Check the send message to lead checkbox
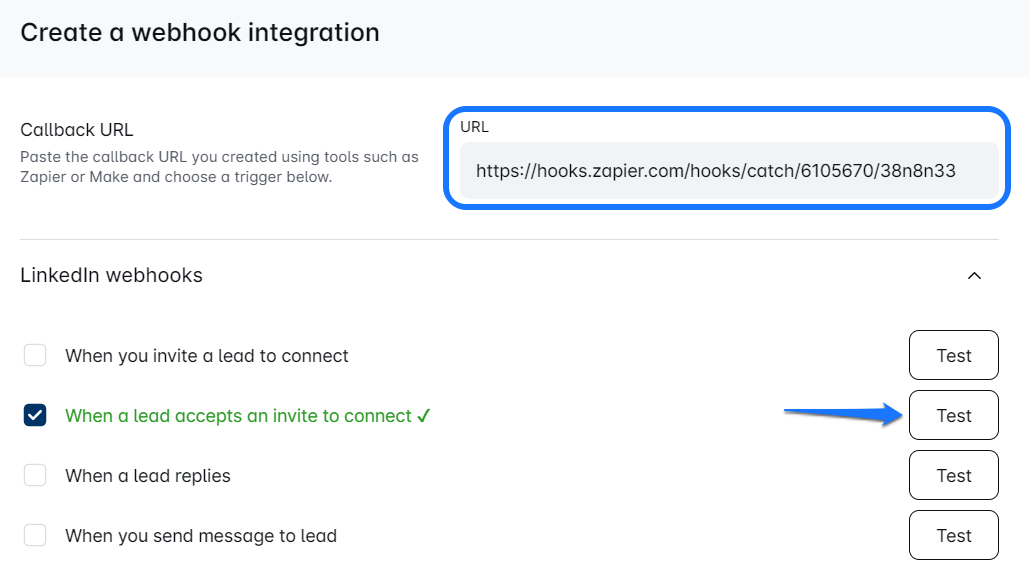Viewport: 1029px width, 565px height. [x=35, y=535]
